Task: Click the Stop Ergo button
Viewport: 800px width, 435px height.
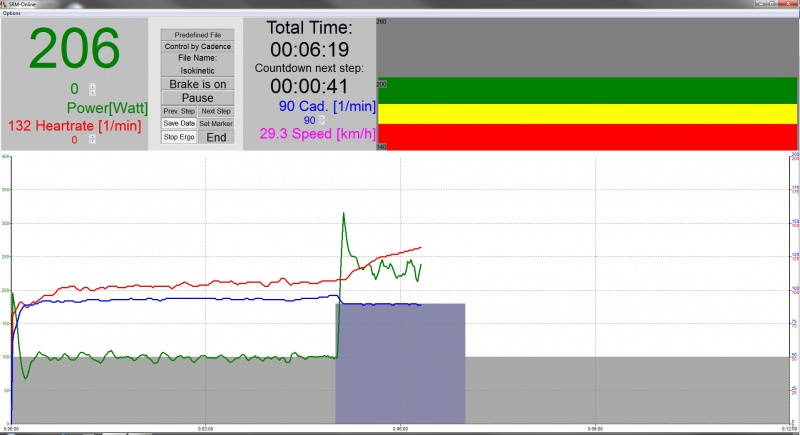Action: 179,137
